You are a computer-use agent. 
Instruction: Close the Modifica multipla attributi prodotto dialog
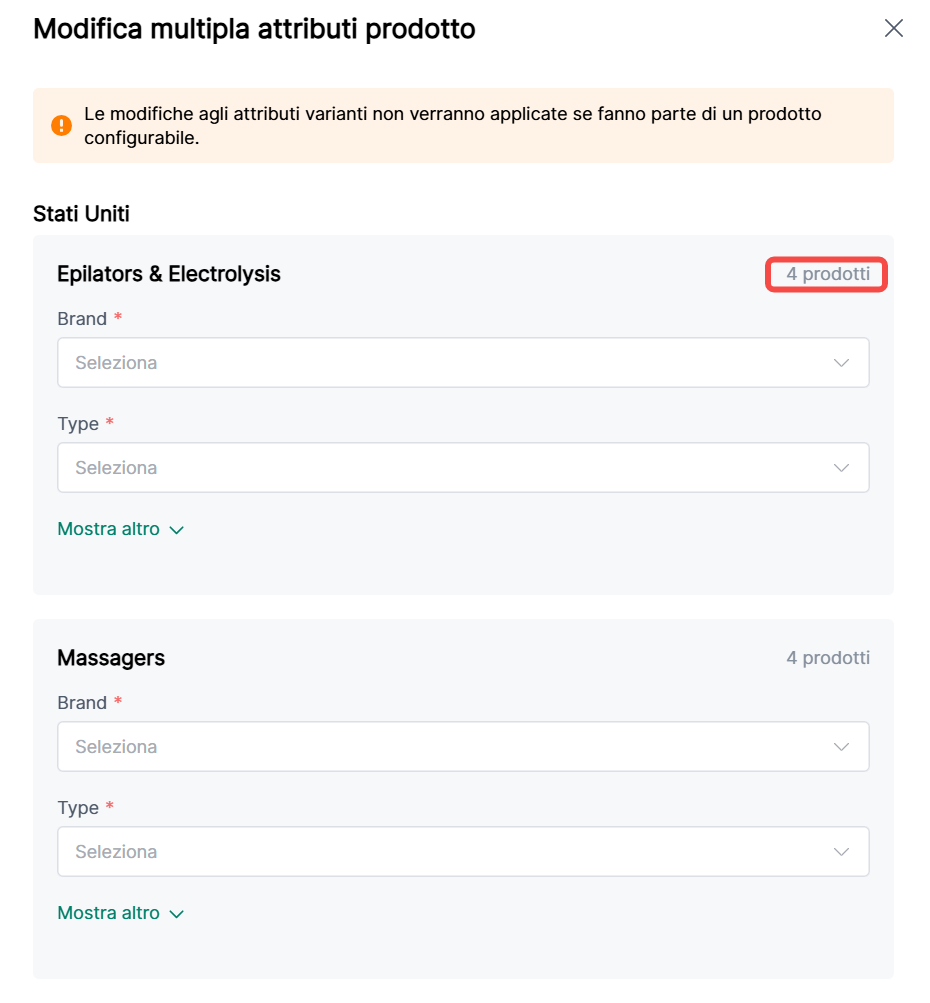[x=893, y=29]
